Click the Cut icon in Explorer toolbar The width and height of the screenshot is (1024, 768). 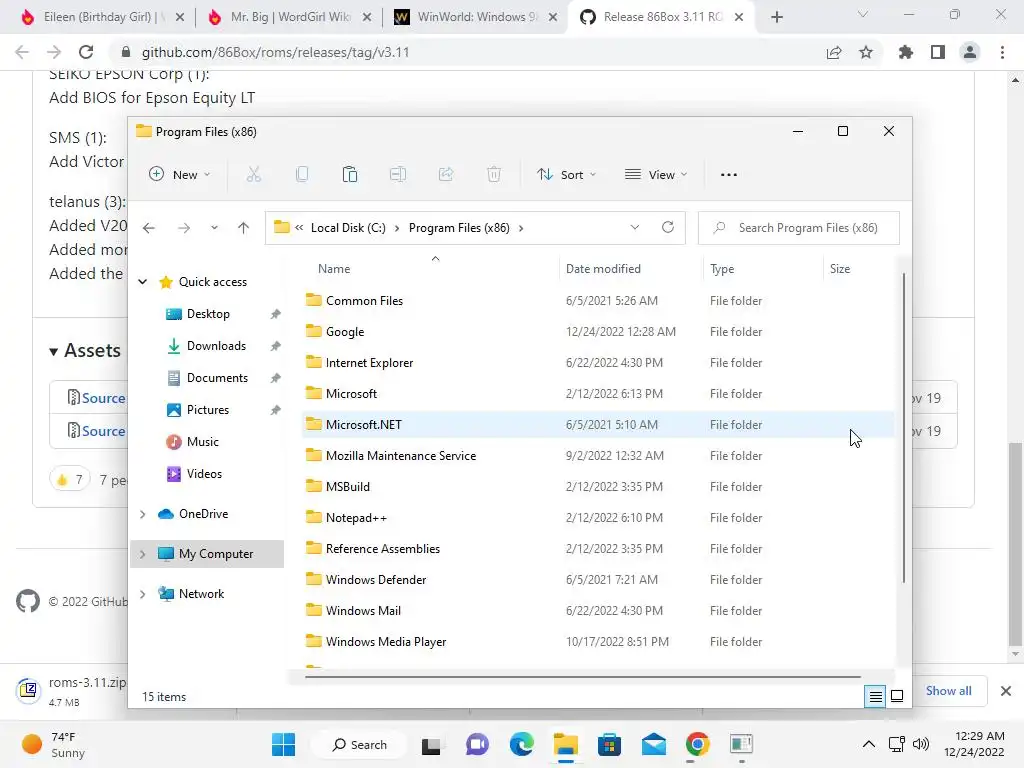click(253, 174)
